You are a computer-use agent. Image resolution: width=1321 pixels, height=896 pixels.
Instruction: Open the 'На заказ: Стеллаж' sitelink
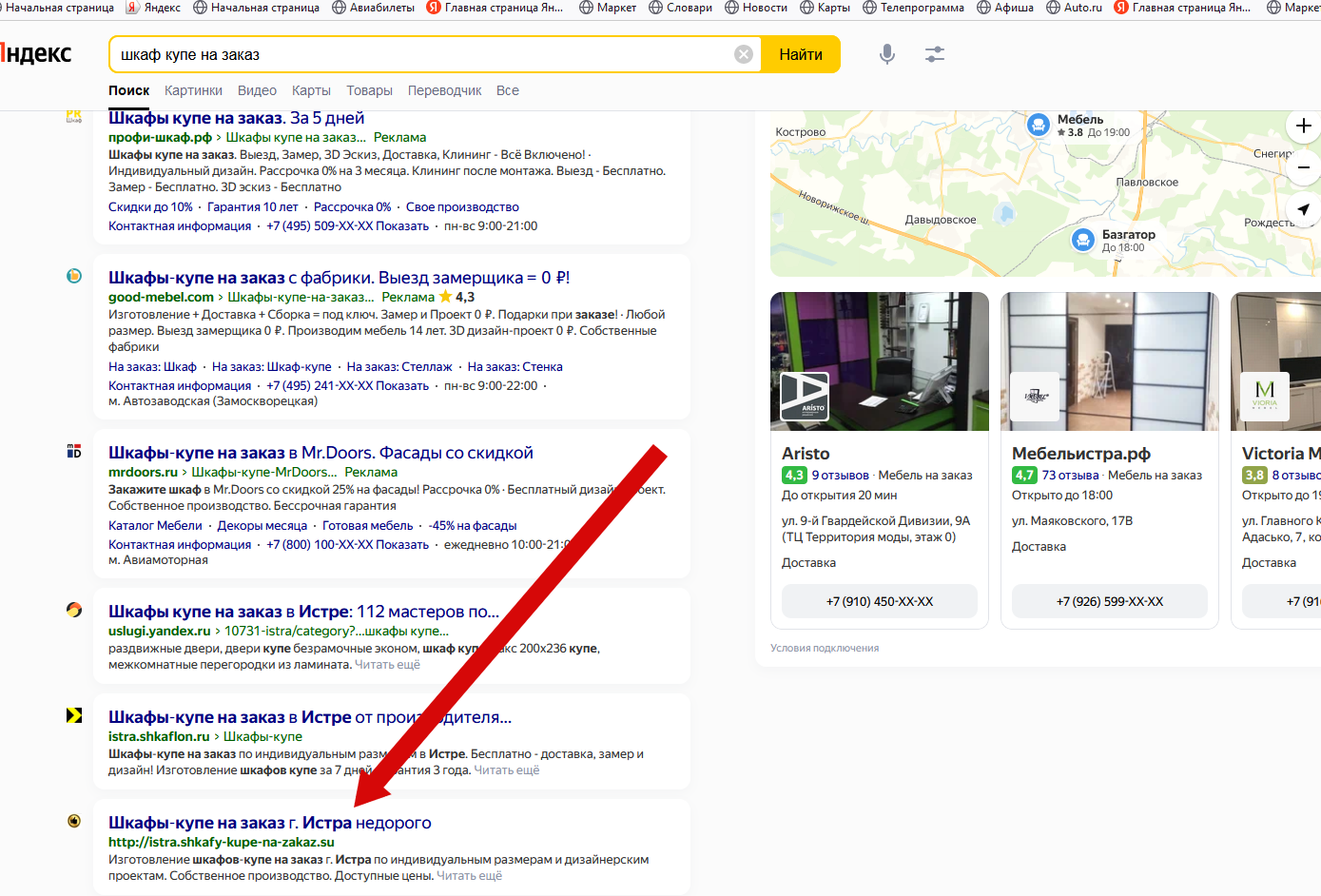(x=399, y=366)
